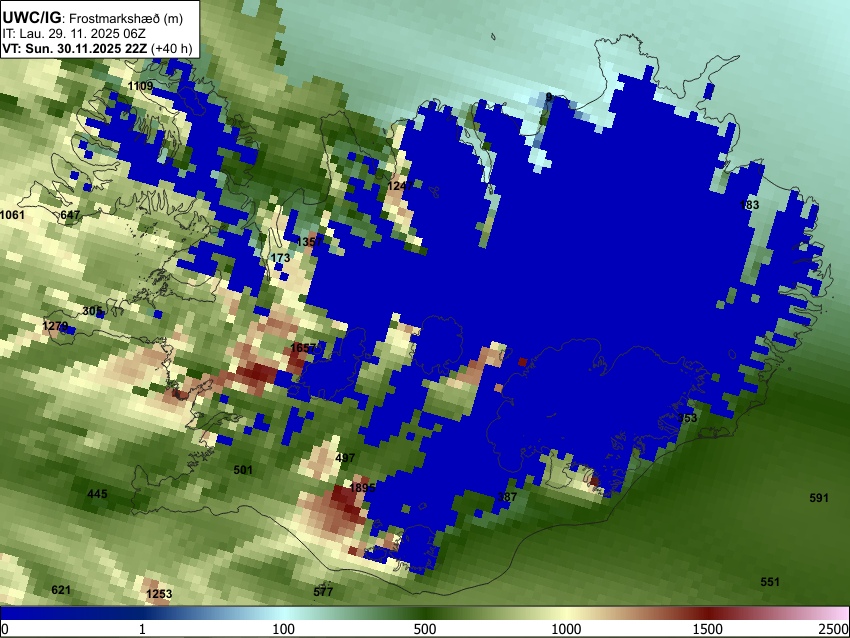Click the map value "591"
The image size is (850, 638).
pyautogui.click(x=819, y=498)
